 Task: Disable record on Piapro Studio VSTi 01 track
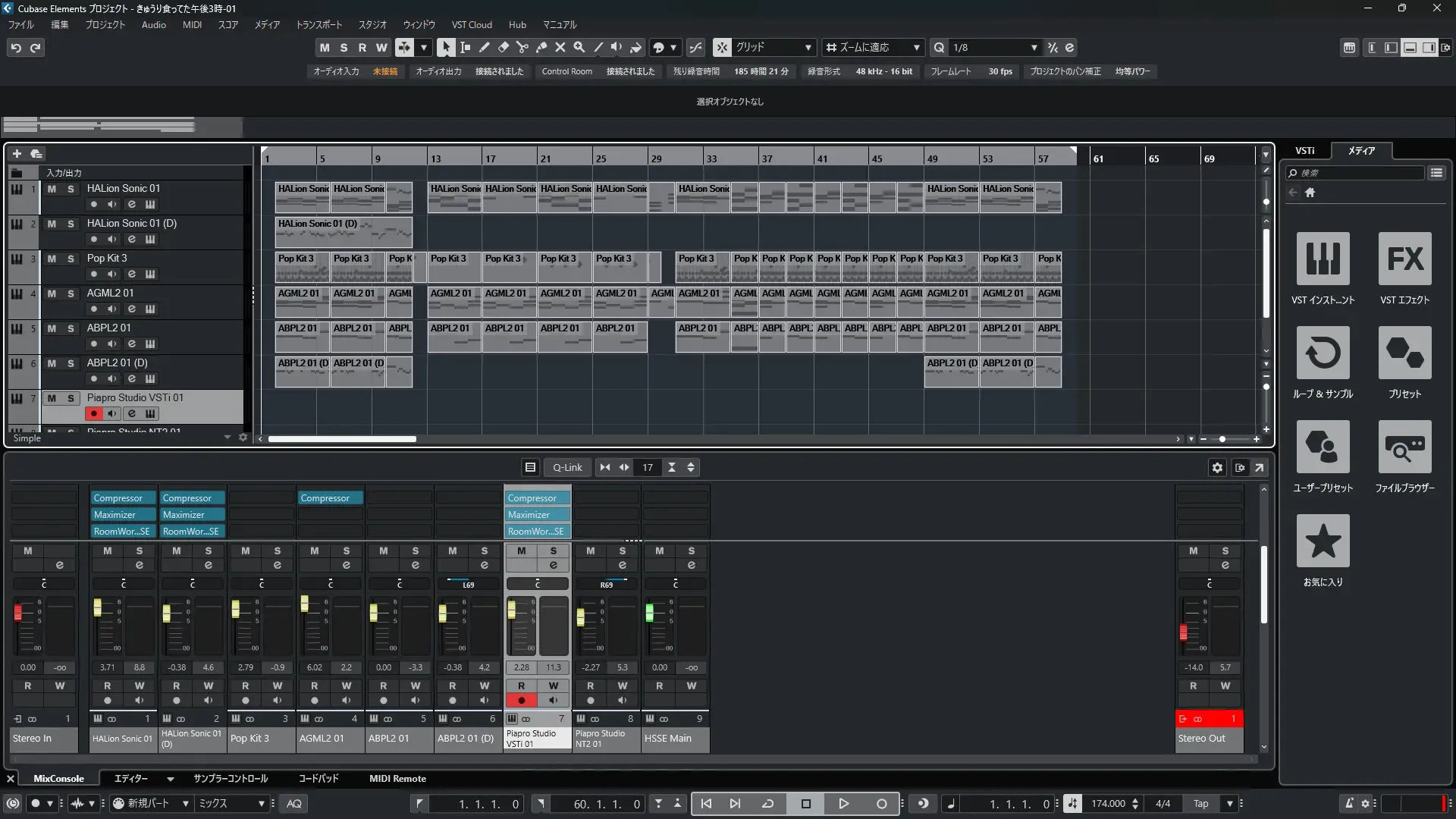[93, 413]
